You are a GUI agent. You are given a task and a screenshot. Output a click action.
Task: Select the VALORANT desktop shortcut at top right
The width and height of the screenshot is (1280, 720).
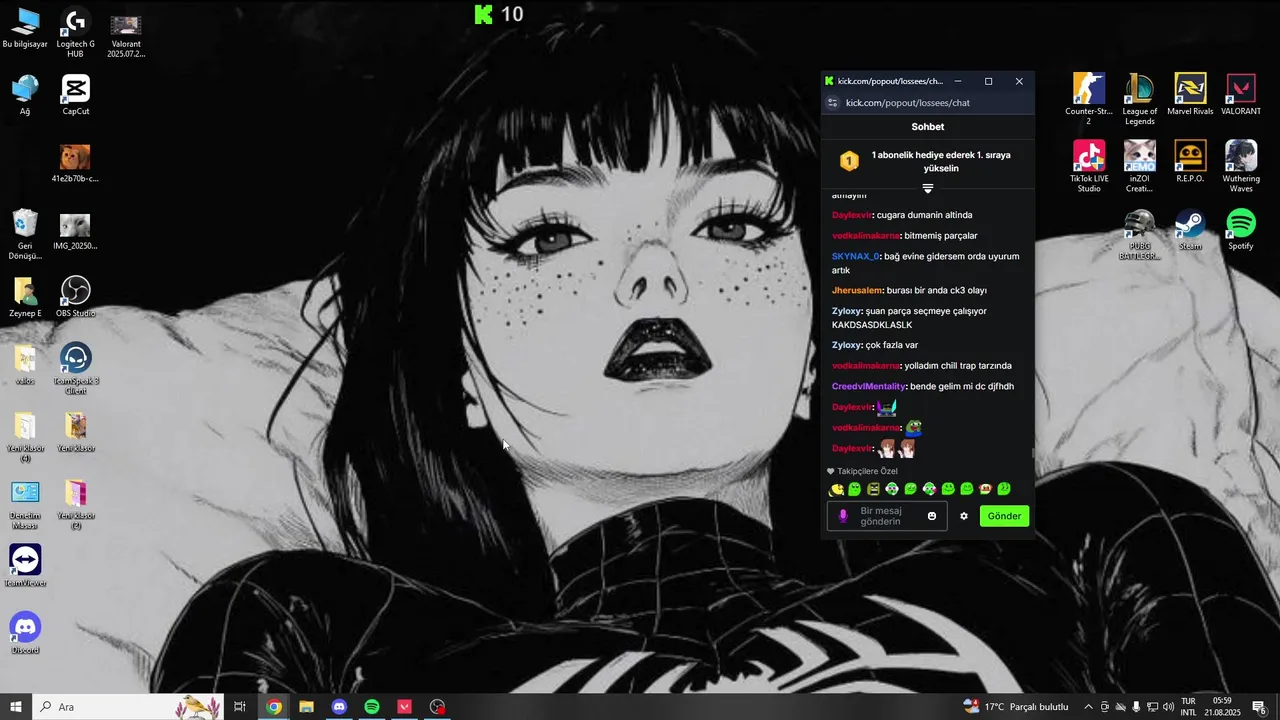pos(1241,94)
